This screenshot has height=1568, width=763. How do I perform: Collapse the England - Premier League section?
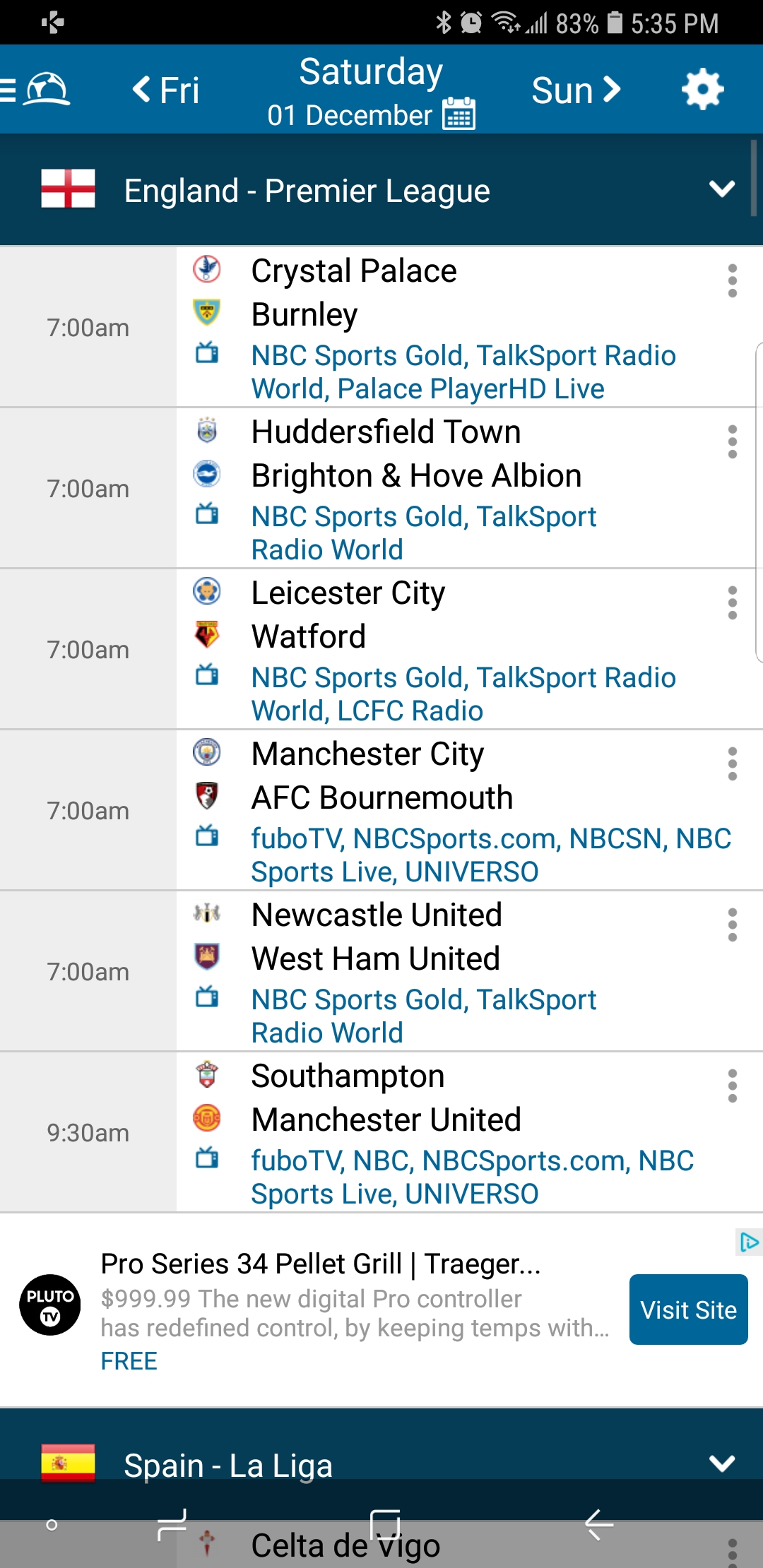point(721,189)
